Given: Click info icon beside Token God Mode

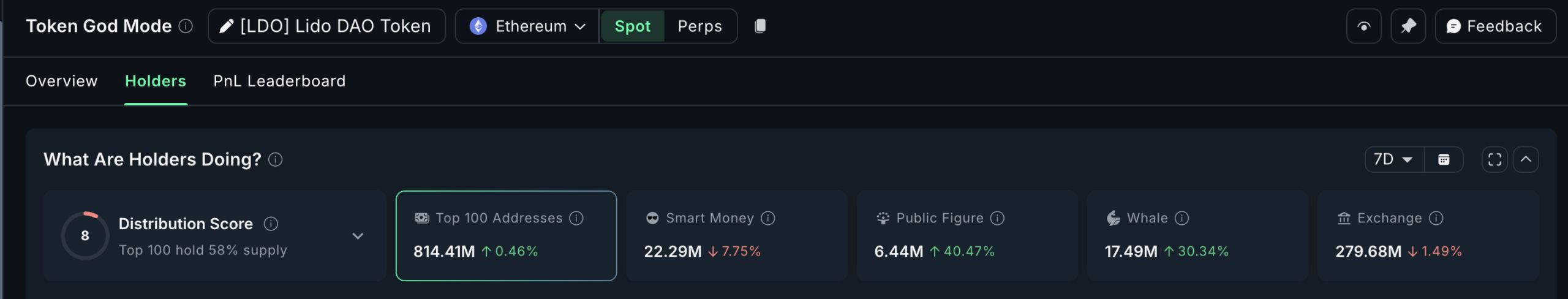Looking at the screenshot, I should [x=186, y=26].
